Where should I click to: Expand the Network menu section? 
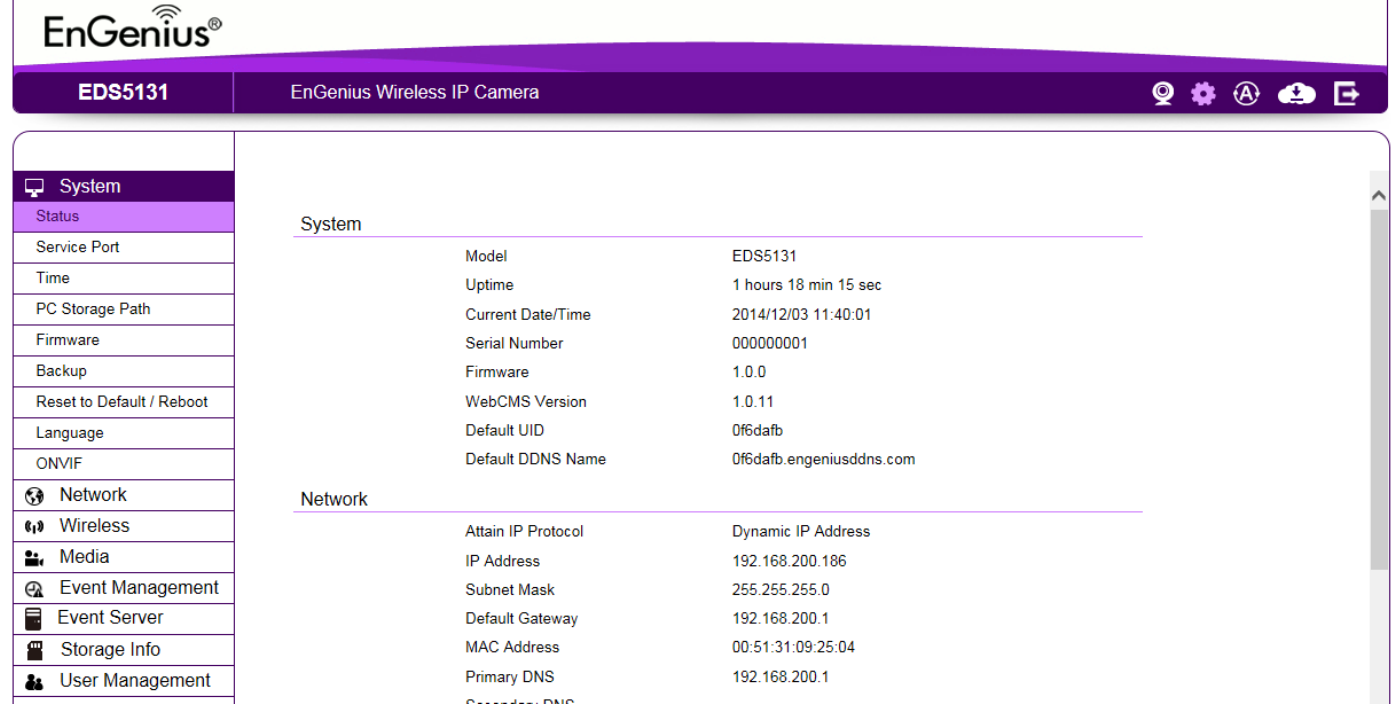(x=124, y=496)
